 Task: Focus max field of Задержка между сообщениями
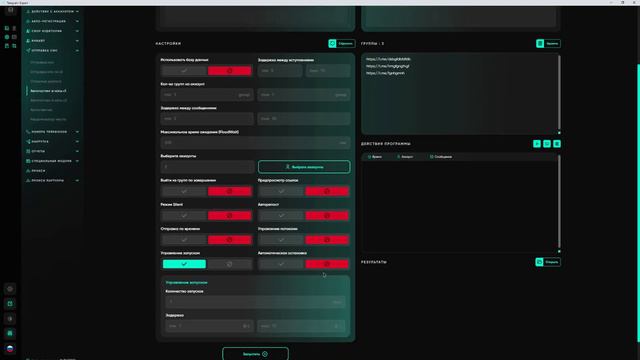click(304, 118)
